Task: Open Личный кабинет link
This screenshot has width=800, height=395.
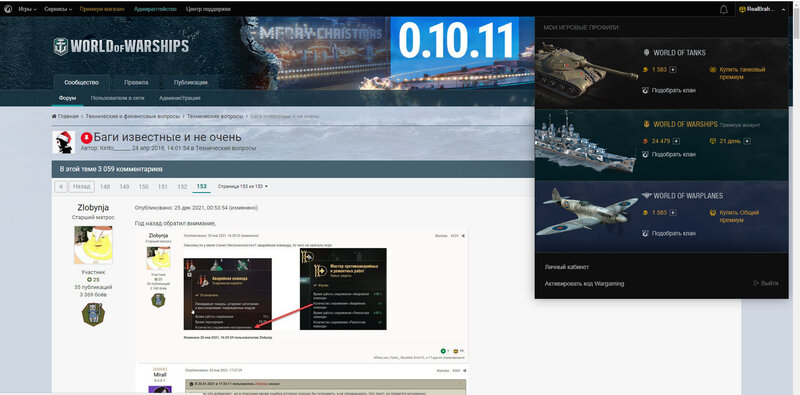Action: (566, 267)
